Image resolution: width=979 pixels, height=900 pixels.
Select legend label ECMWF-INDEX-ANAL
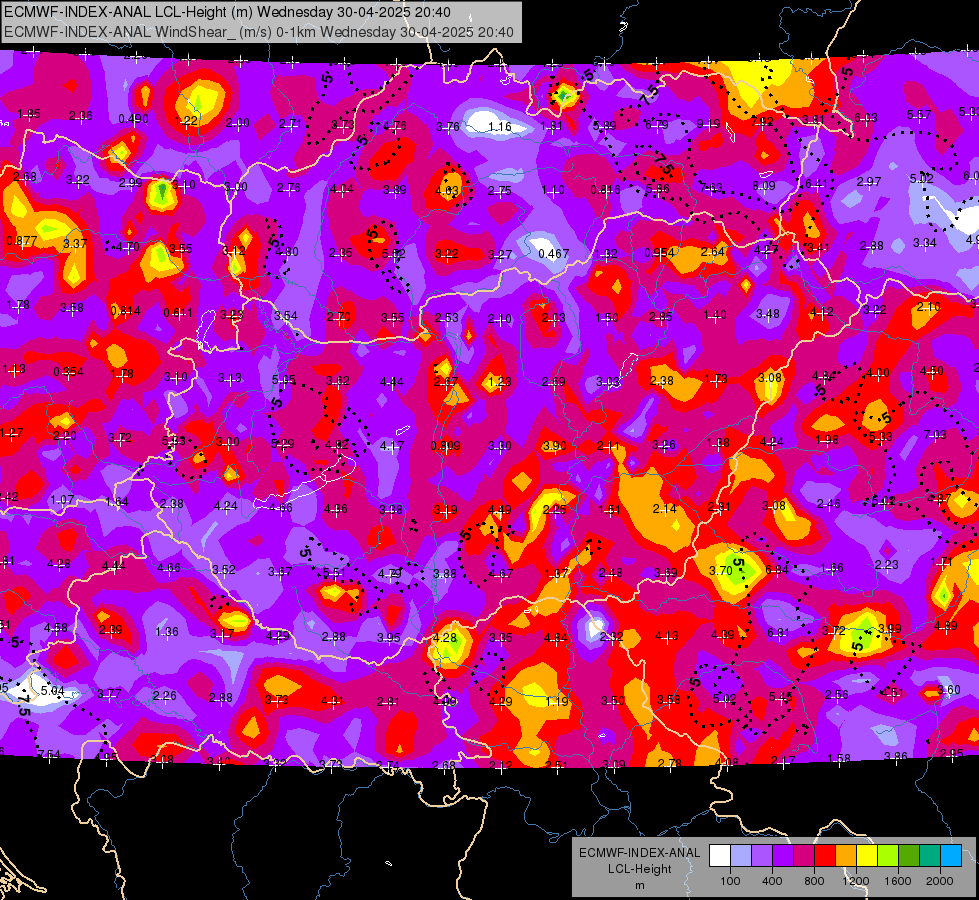pos(639,853)
